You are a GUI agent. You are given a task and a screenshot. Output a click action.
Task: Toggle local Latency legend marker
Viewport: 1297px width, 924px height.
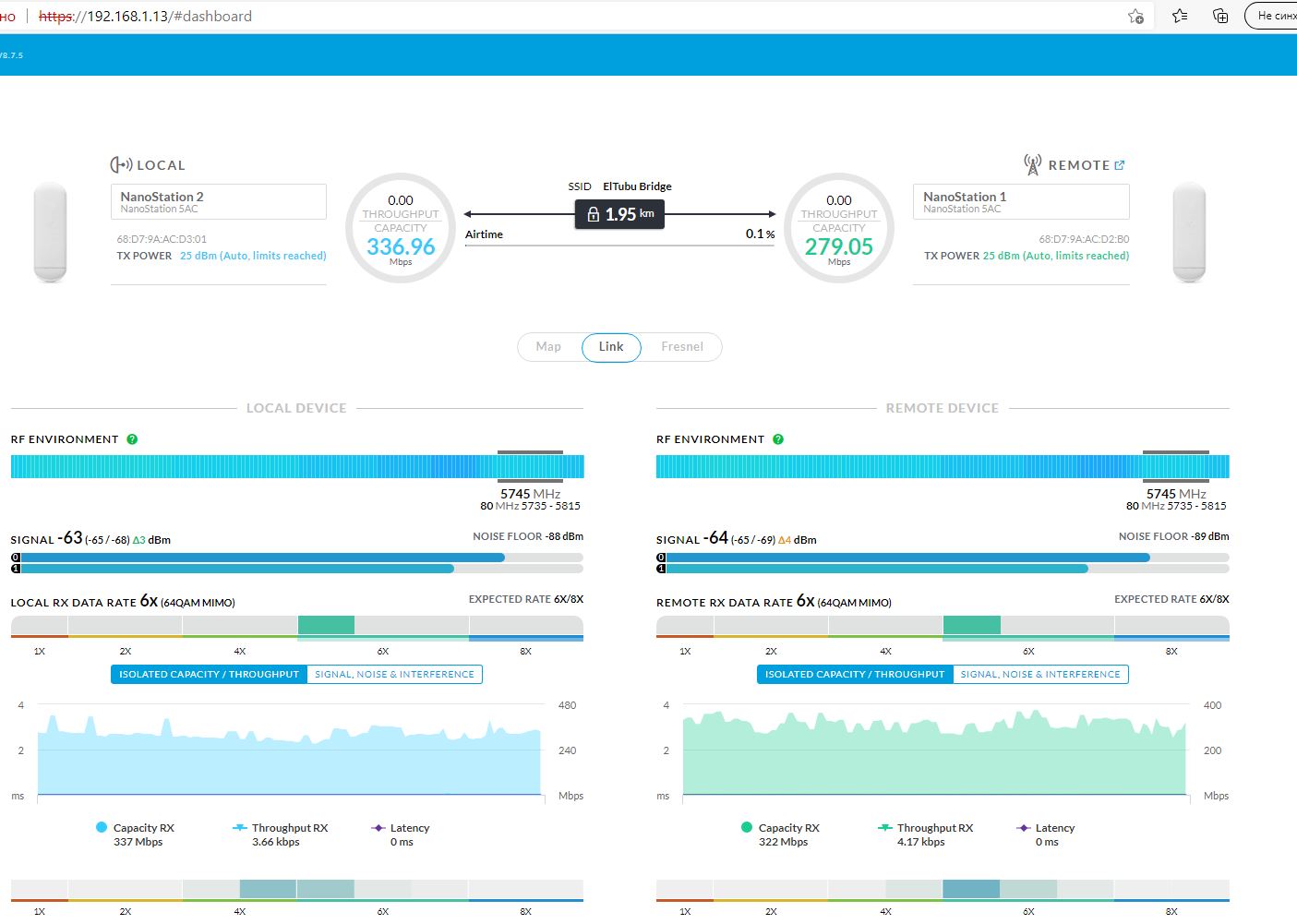tap(378, 828)
